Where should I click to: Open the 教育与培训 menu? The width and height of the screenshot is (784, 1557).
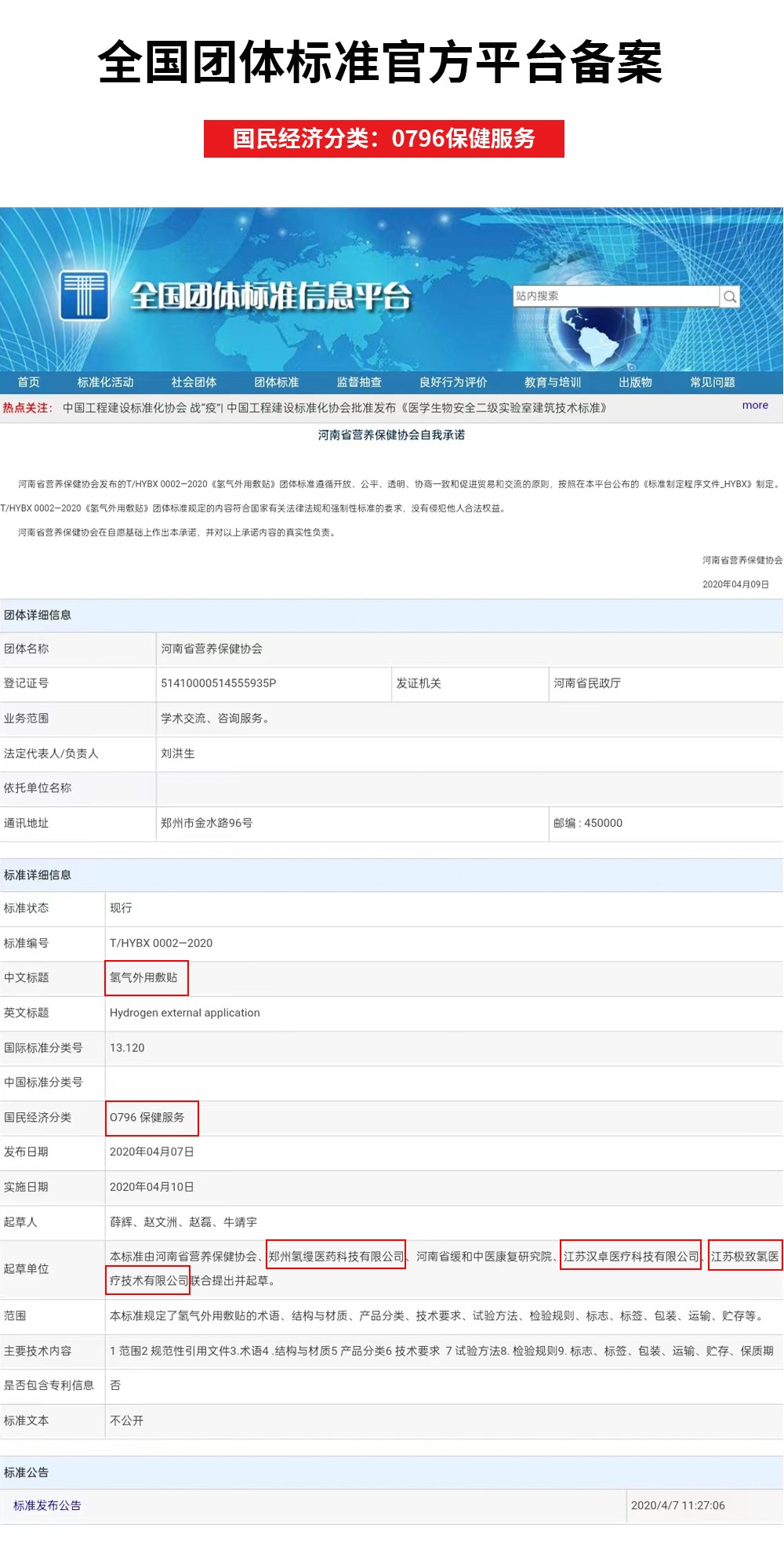[552, 383]
